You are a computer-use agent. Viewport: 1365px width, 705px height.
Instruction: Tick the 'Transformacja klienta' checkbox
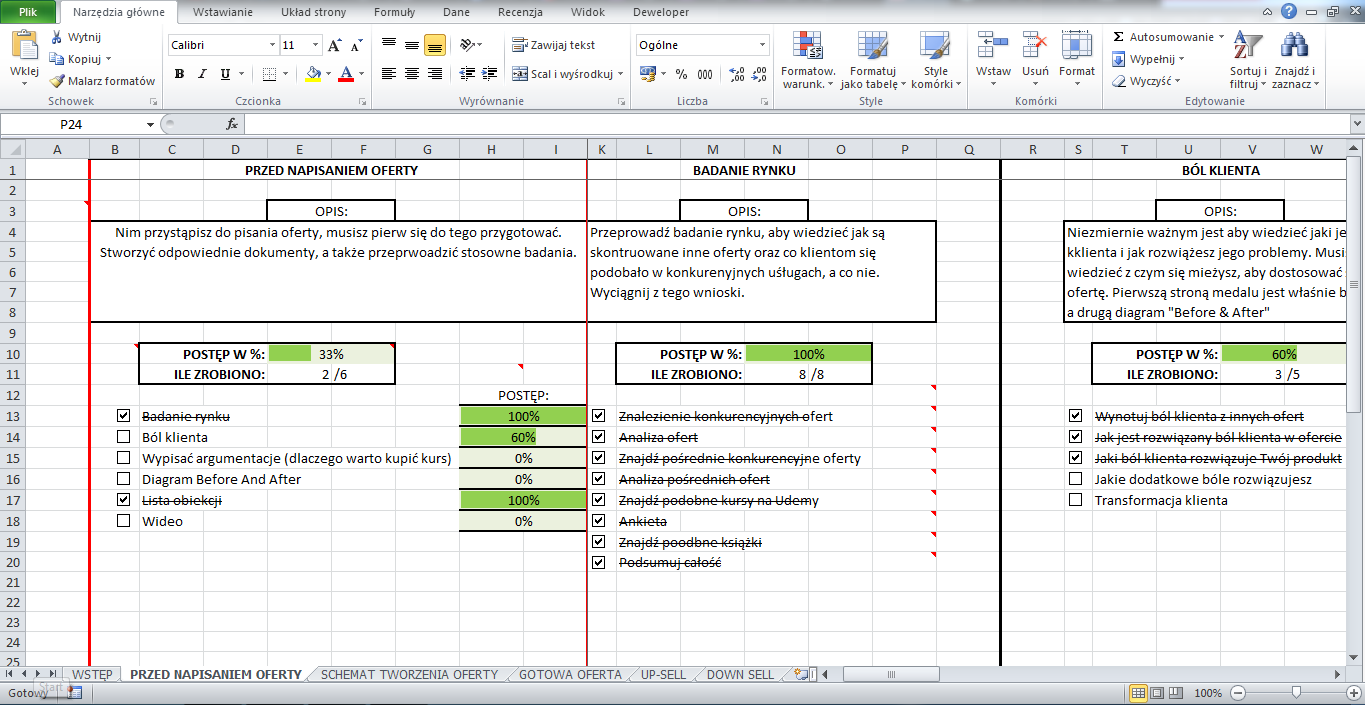pos(1075,500)
